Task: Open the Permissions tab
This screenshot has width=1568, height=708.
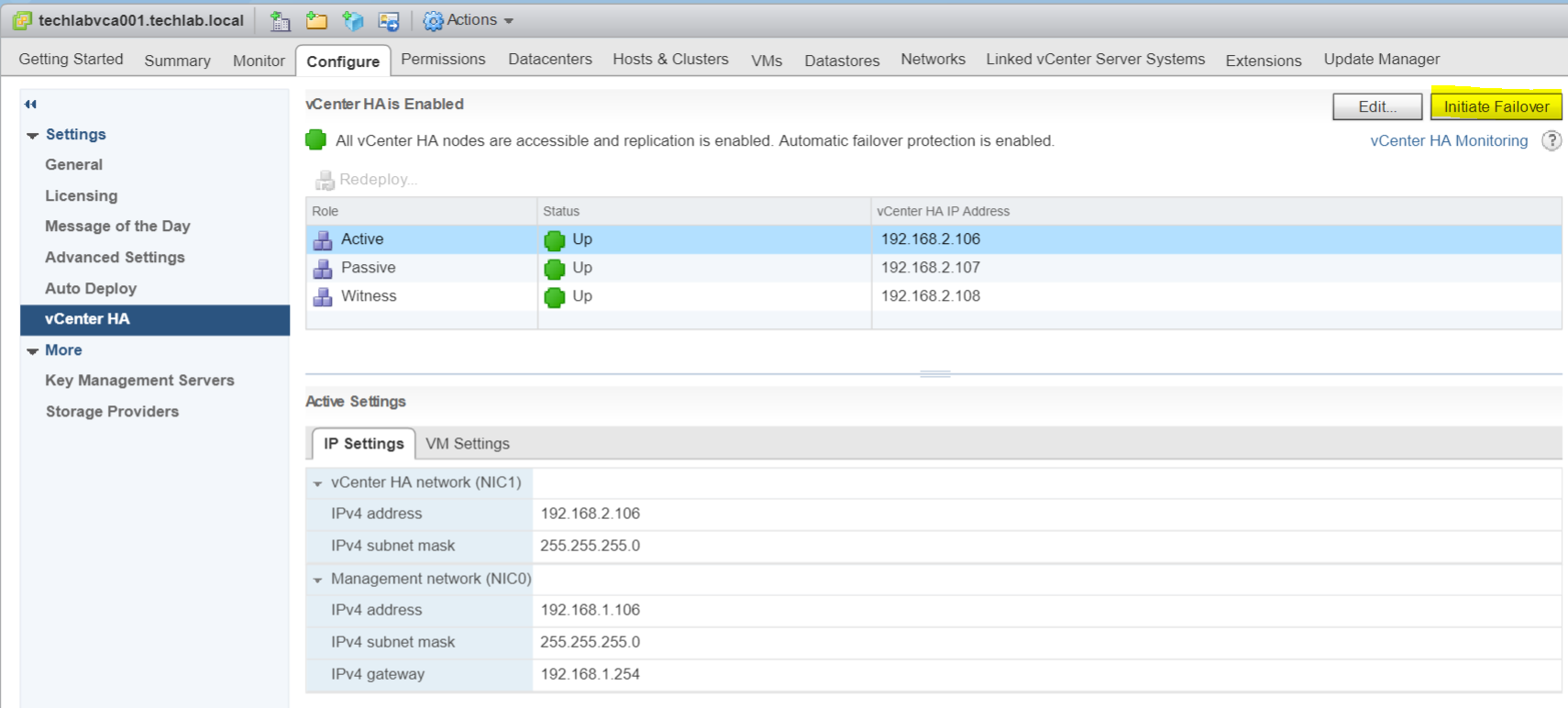Action: [x=443, y=59]
